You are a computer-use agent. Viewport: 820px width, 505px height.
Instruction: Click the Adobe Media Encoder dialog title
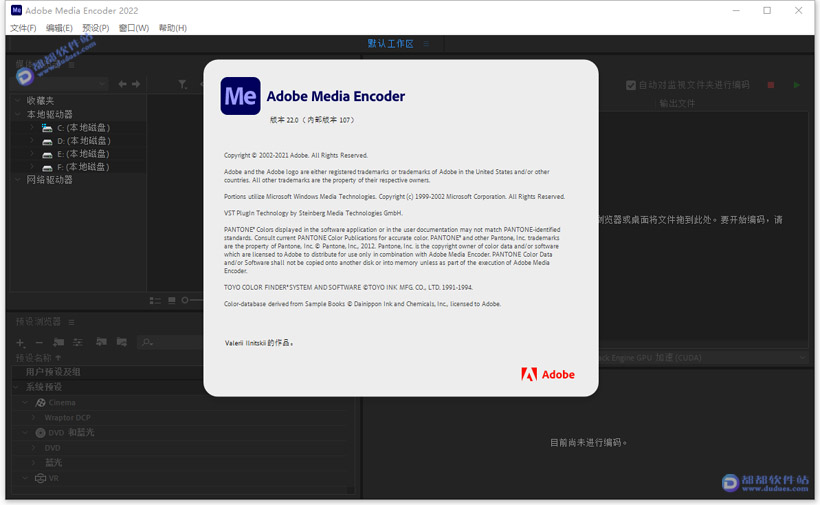click(336, 96)
